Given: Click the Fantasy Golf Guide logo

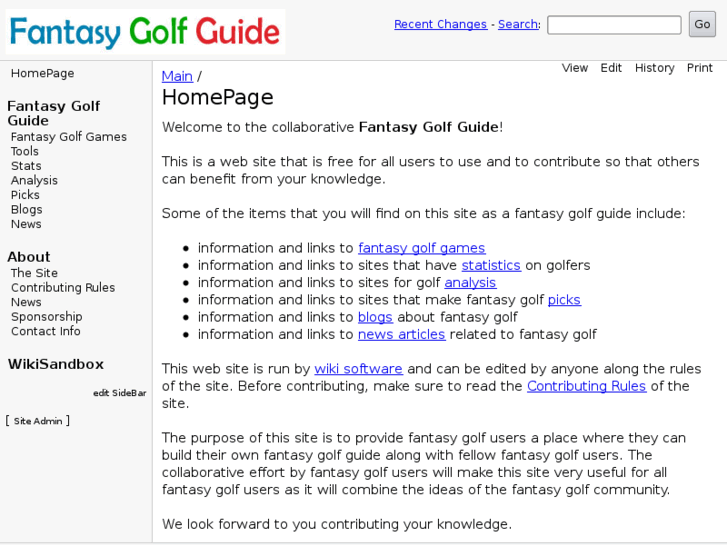Looking at the screenshot, I should (145, 32).
